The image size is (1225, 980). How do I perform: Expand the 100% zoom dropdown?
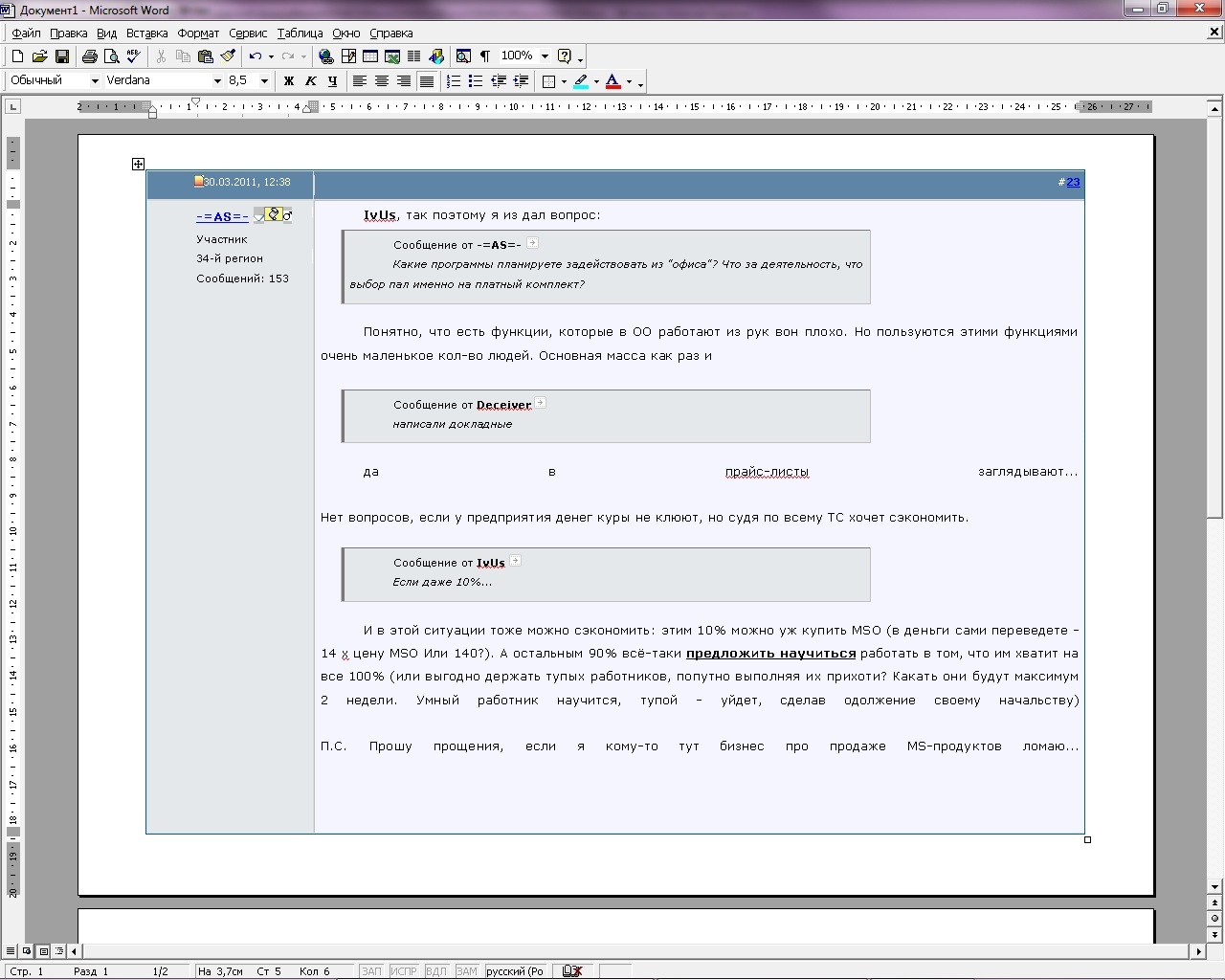545,56
